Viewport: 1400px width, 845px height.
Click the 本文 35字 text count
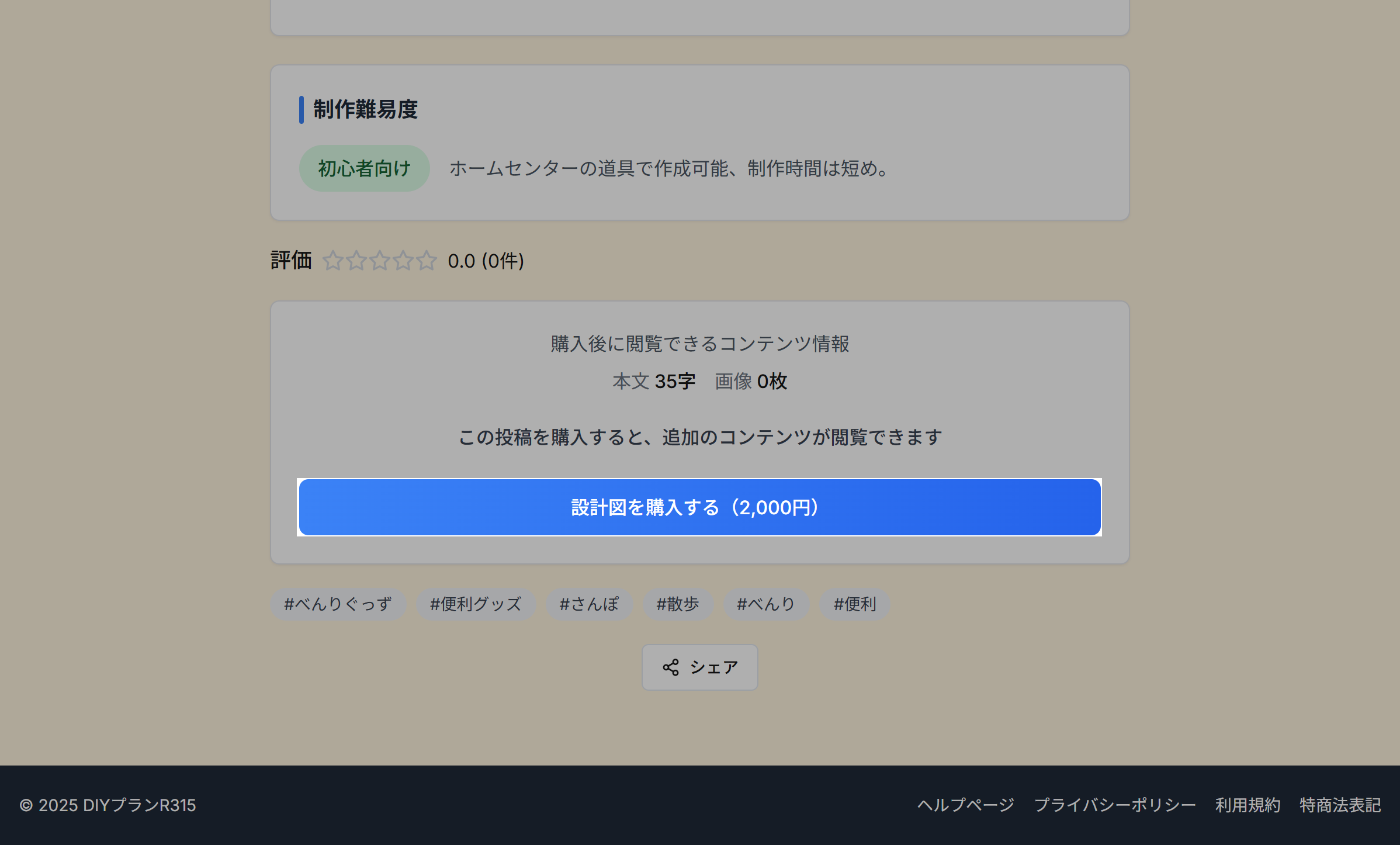(654, 382)
